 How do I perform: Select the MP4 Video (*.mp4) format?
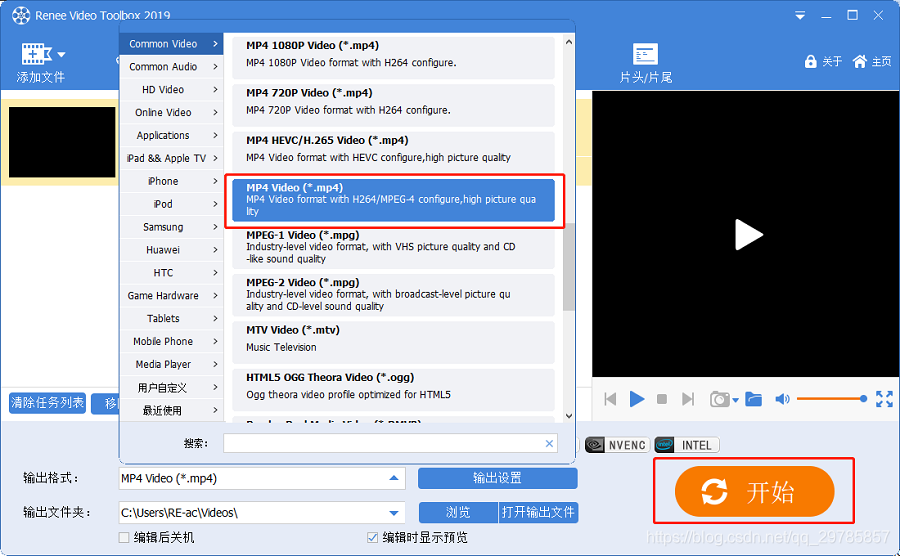tap(393, 200)
